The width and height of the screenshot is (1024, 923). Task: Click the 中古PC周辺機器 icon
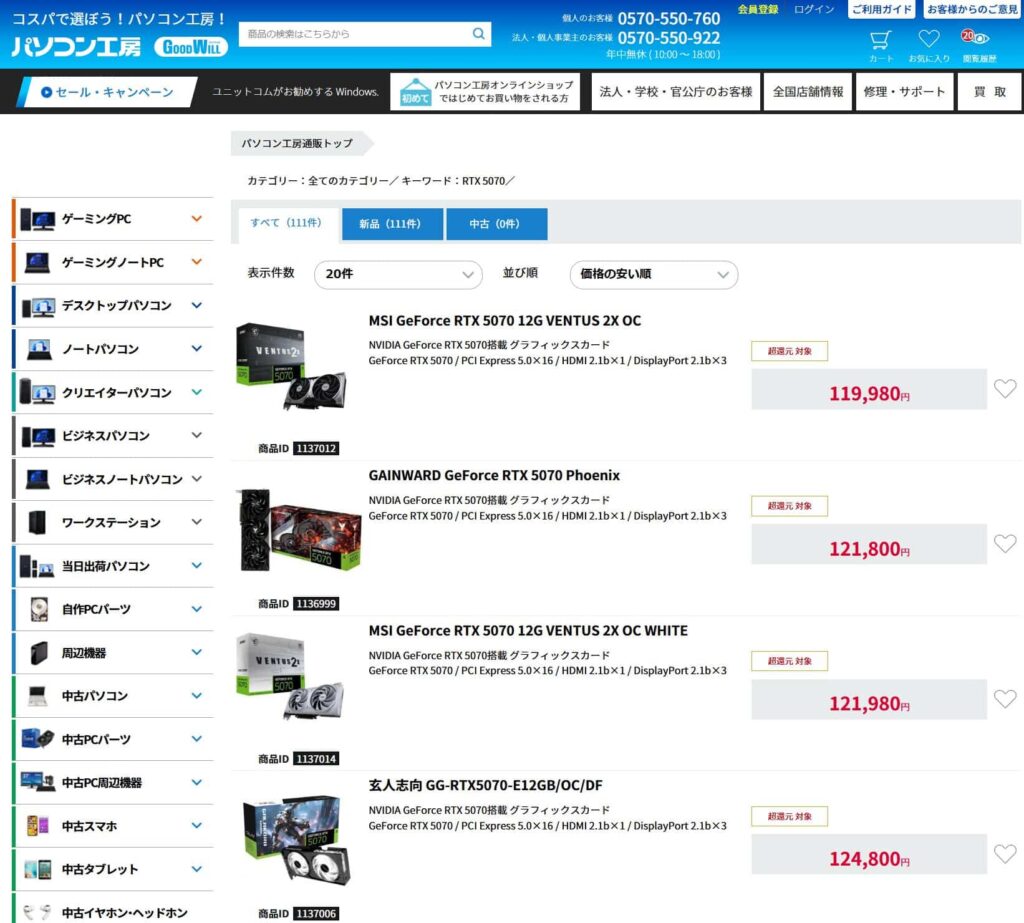37,781
